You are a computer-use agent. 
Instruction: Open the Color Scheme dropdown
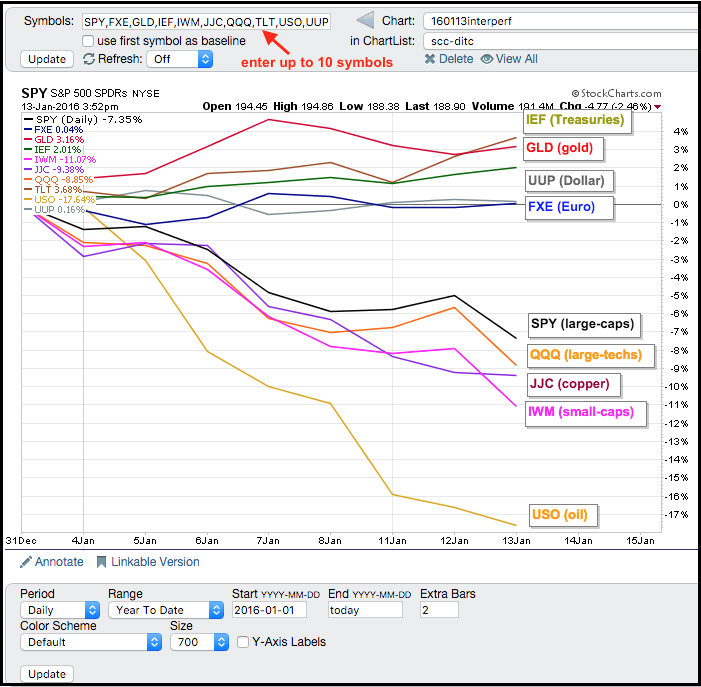click(91, 642)
